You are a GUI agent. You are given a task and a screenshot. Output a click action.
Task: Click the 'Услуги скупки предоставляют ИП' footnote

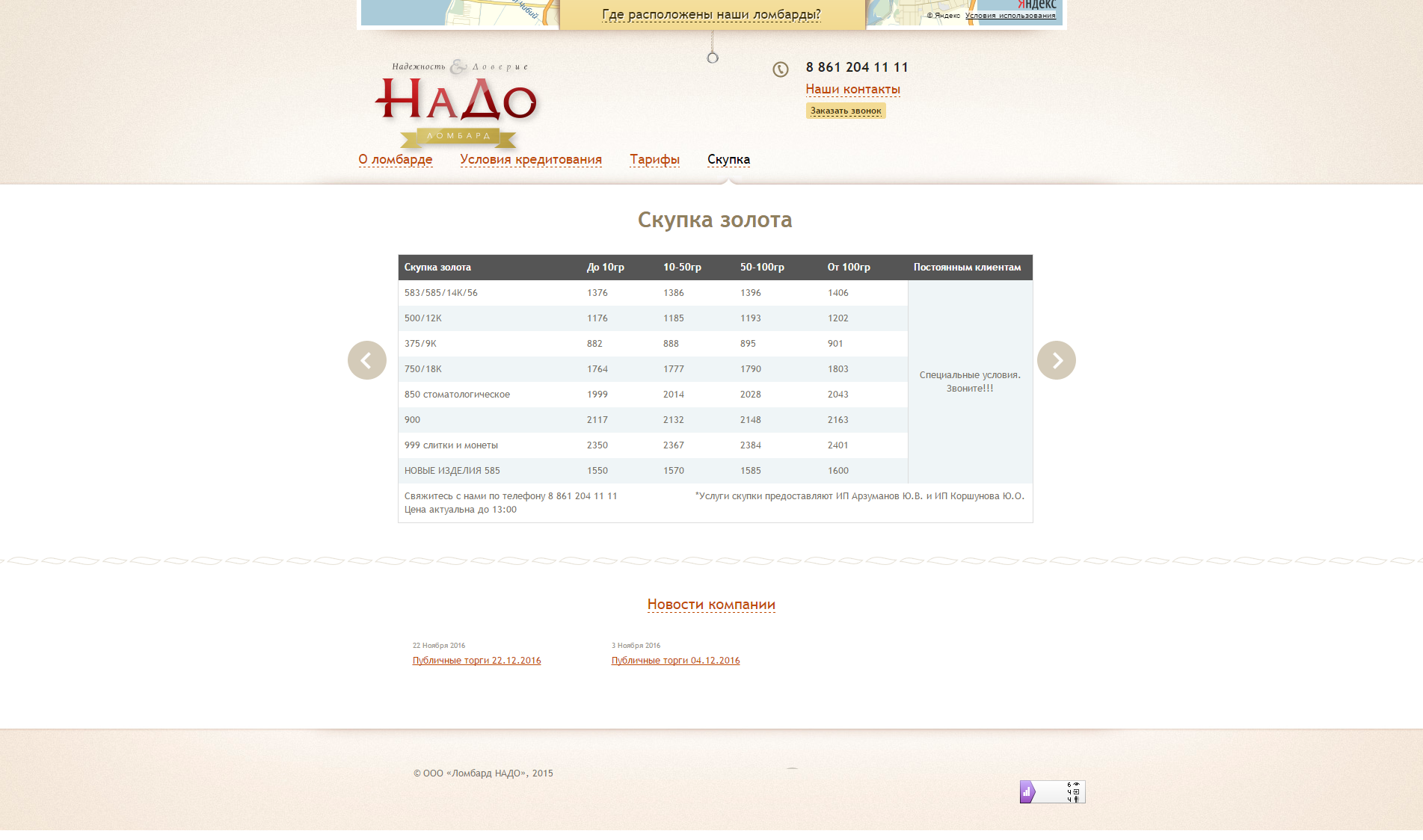coord(860,496)
